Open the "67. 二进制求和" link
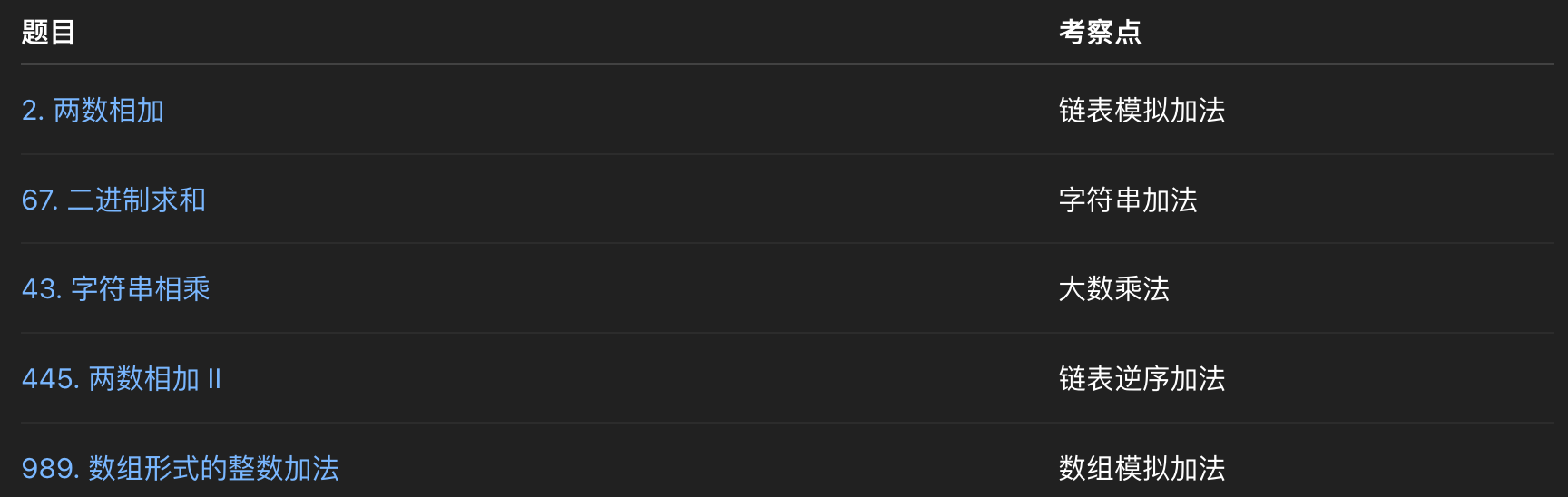The width and height of the screenshot is (1568, 497). point(113,200)
